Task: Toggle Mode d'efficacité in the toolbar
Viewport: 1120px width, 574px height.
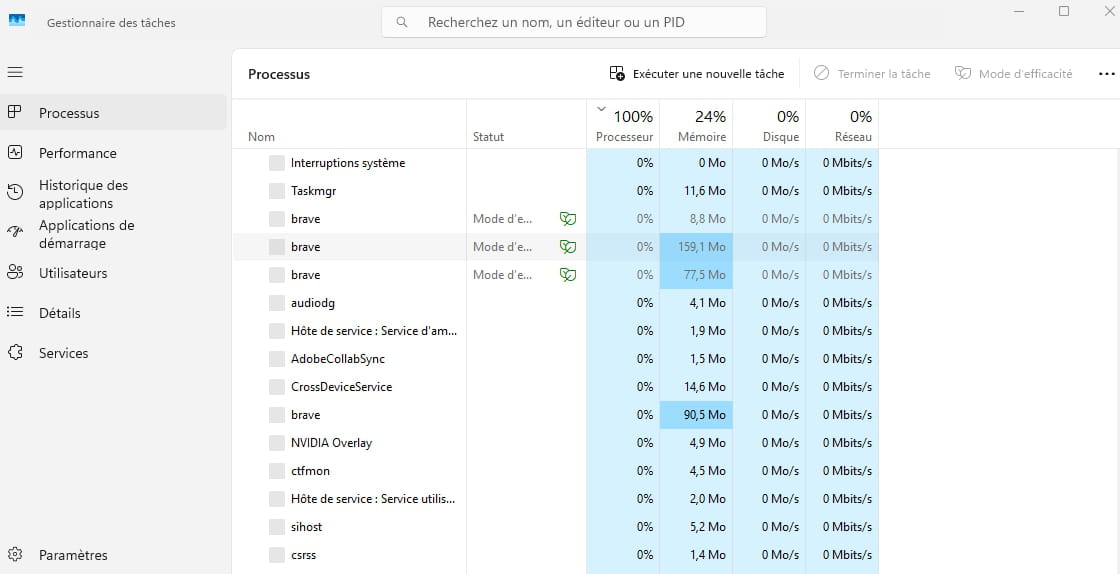Action: coord(1014,74)
